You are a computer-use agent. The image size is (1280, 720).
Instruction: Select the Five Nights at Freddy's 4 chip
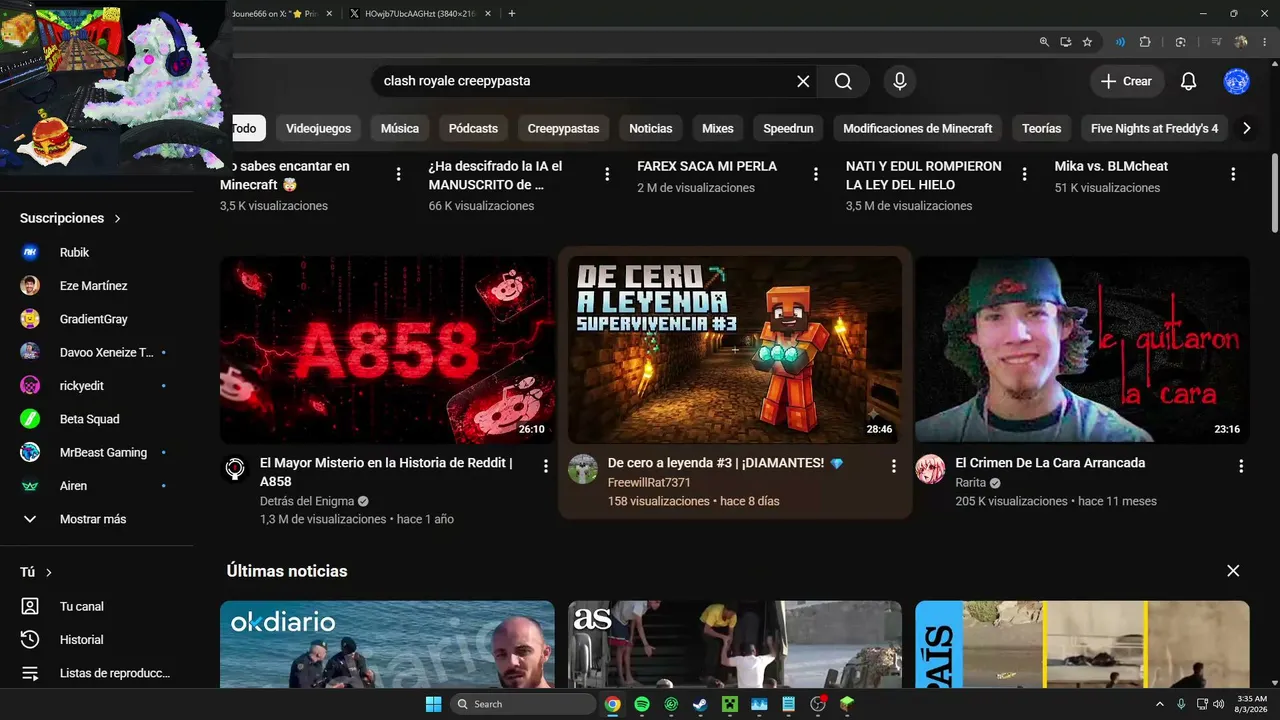[1154, 128]
